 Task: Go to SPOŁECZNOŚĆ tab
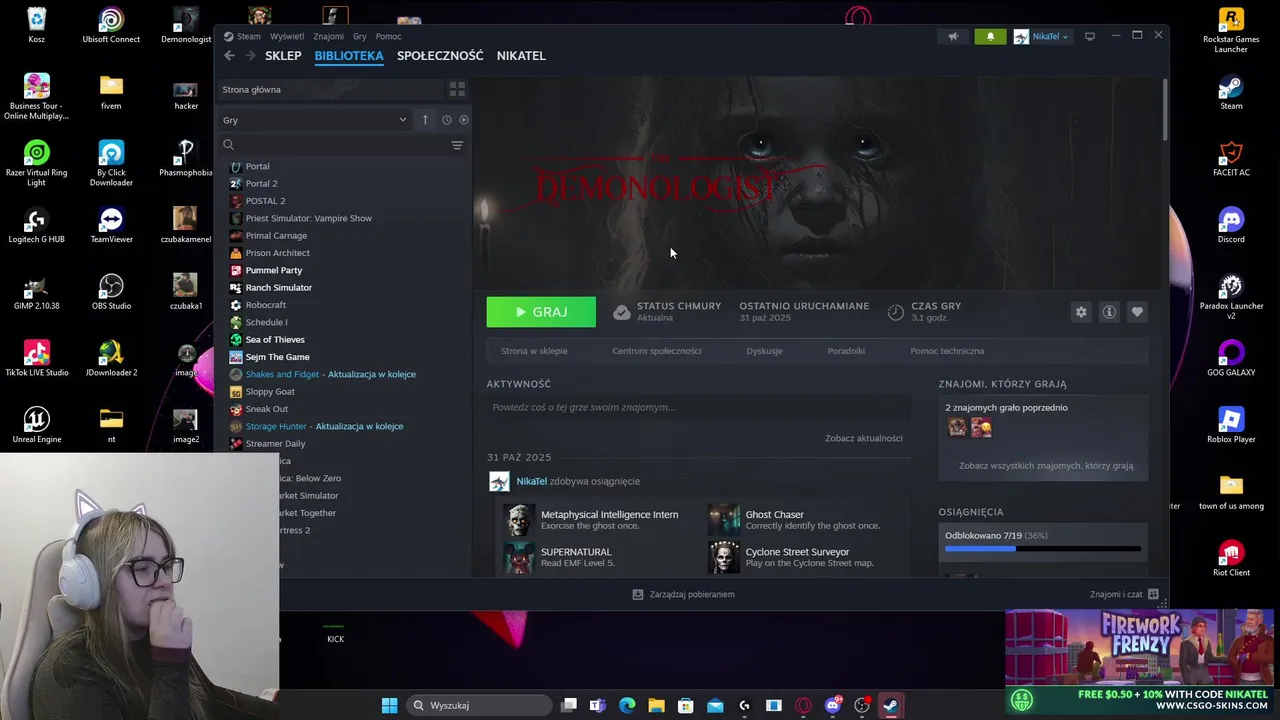pyautogui.click(x=440, y=56)
